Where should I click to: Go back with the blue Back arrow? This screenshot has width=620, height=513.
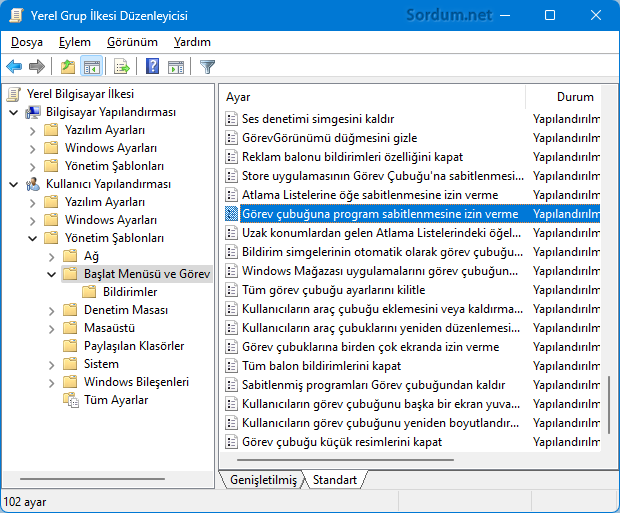pos(14,66)
